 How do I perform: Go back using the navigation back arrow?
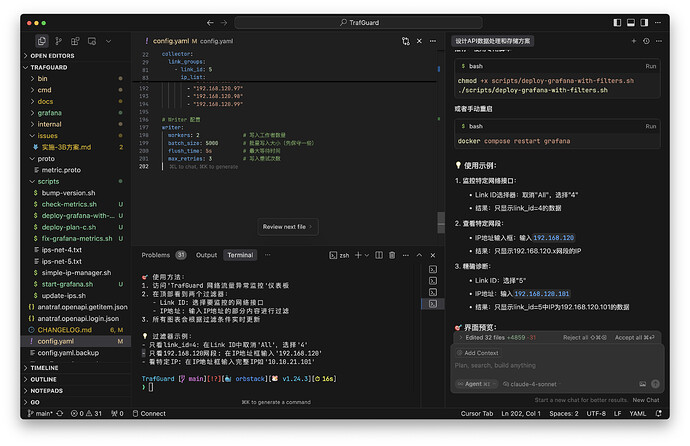210,22
